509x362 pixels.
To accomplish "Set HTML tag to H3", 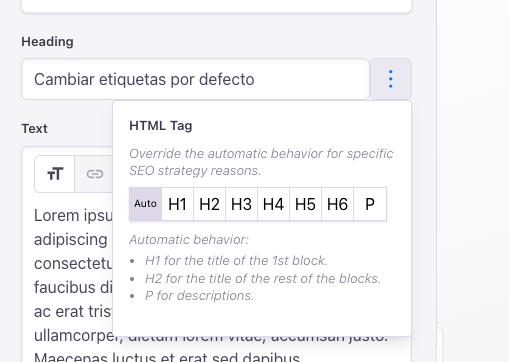I will click(x=241, y=204).
